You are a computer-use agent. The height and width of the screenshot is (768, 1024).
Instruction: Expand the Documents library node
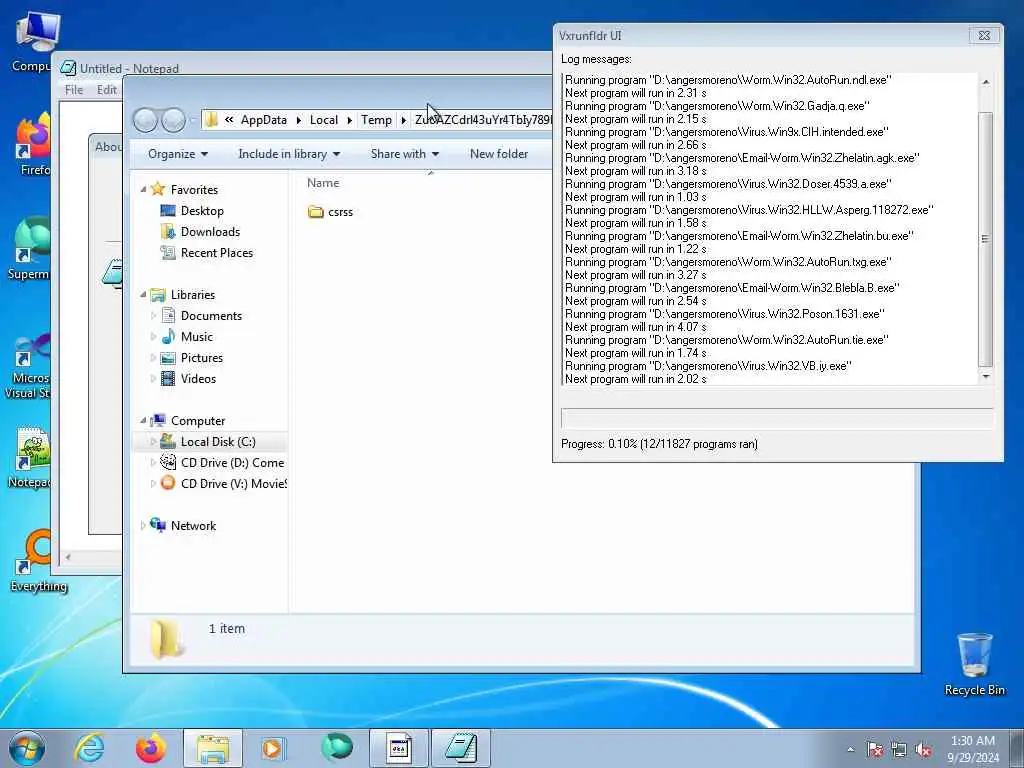point(153,315)
